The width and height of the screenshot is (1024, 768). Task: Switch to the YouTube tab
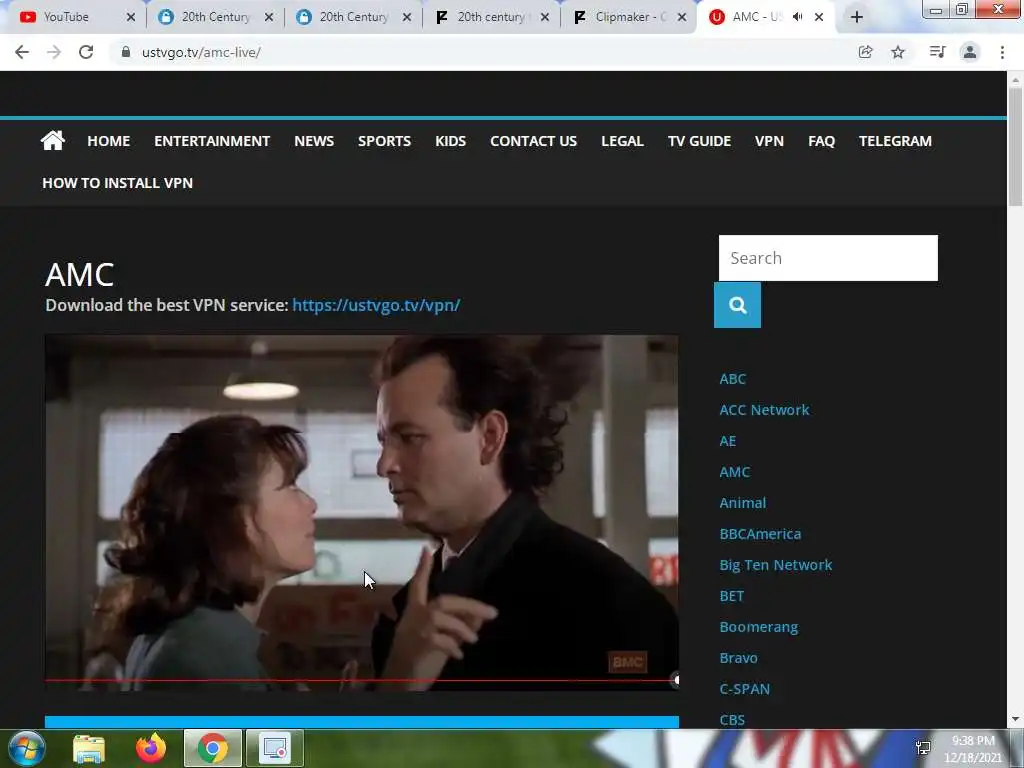(66, 17)
